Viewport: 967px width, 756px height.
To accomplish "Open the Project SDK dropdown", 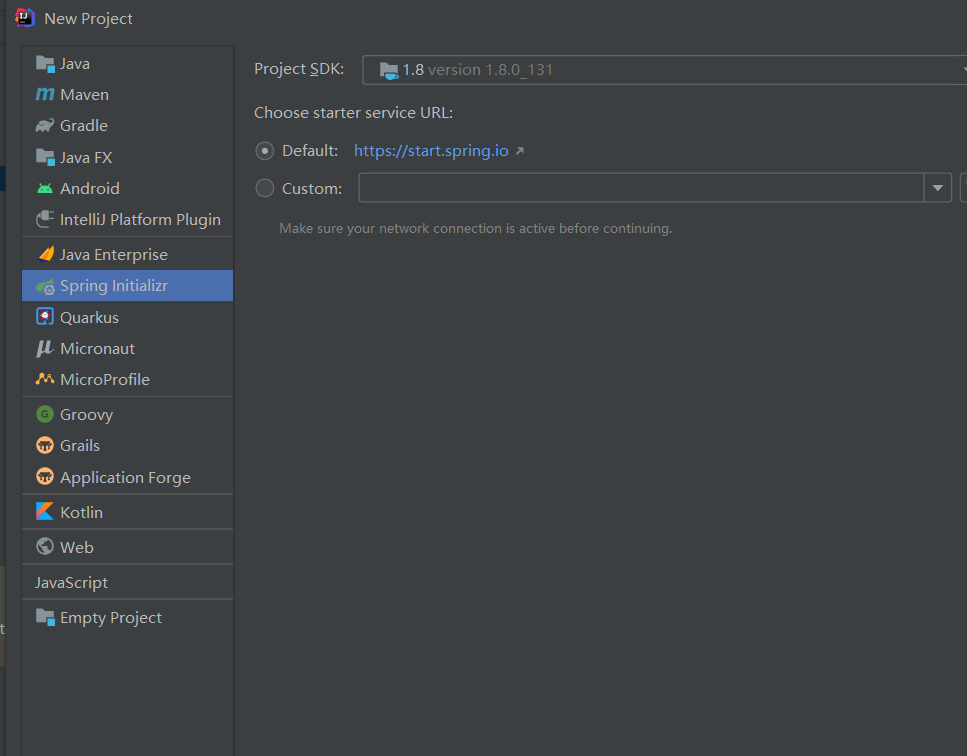I will 665,70.
